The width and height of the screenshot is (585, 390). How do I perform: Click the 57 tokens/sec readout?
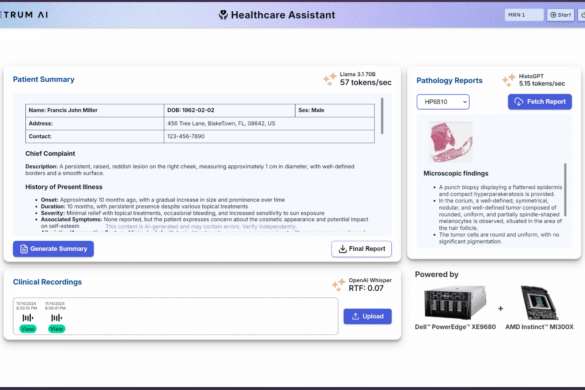(366, 82)
